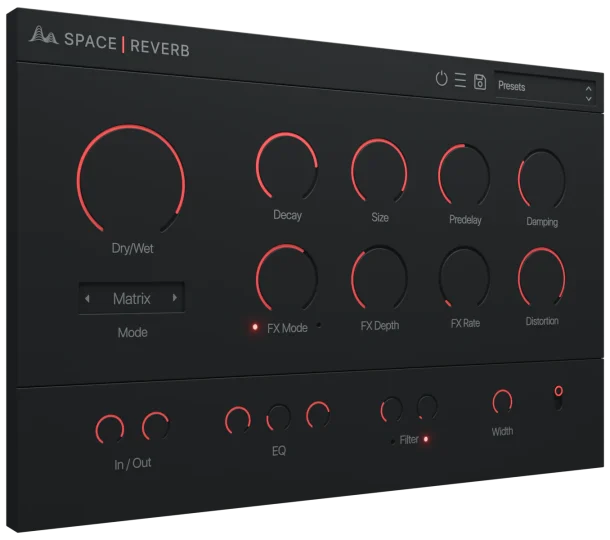Click the large Dry/Wet knob
This screenshot has height=540, width=610.
point(131,180)
